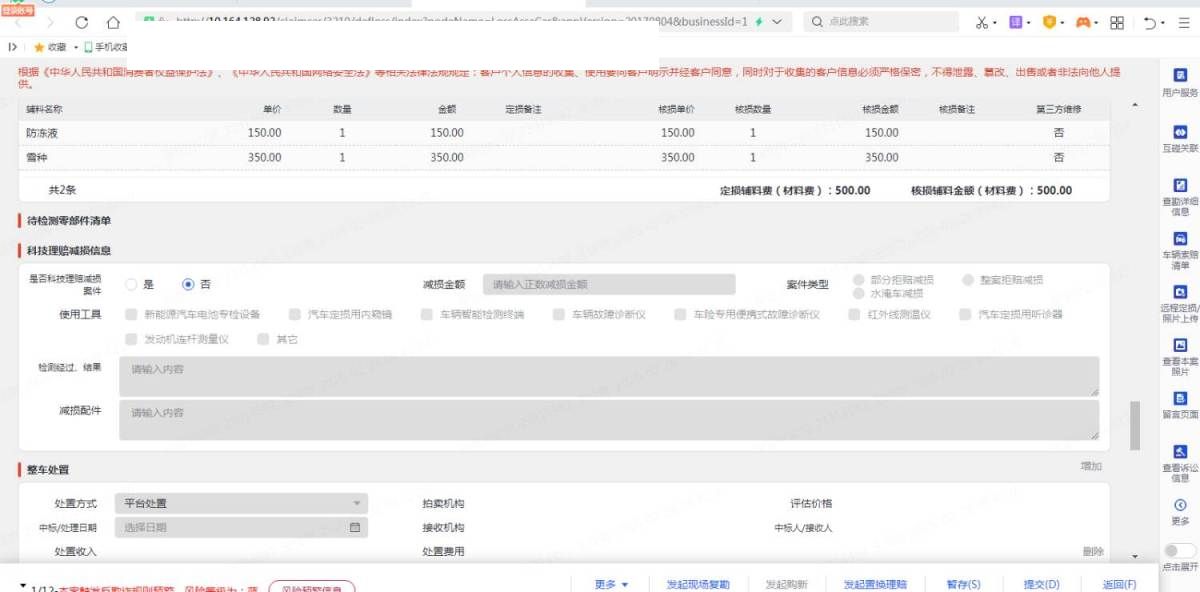Viewport: 1200px width, 592px height.
Task: Select 是 for 是否科技理赔减损案件
Action: click(x=131, y=284)
